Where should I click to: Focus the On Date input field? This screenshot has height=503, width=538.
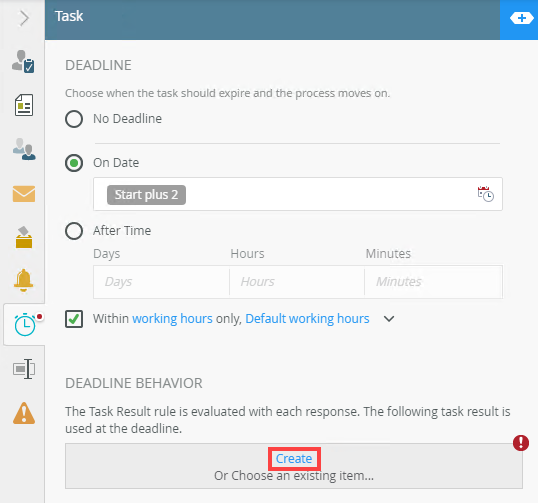[x=298, y=194]
